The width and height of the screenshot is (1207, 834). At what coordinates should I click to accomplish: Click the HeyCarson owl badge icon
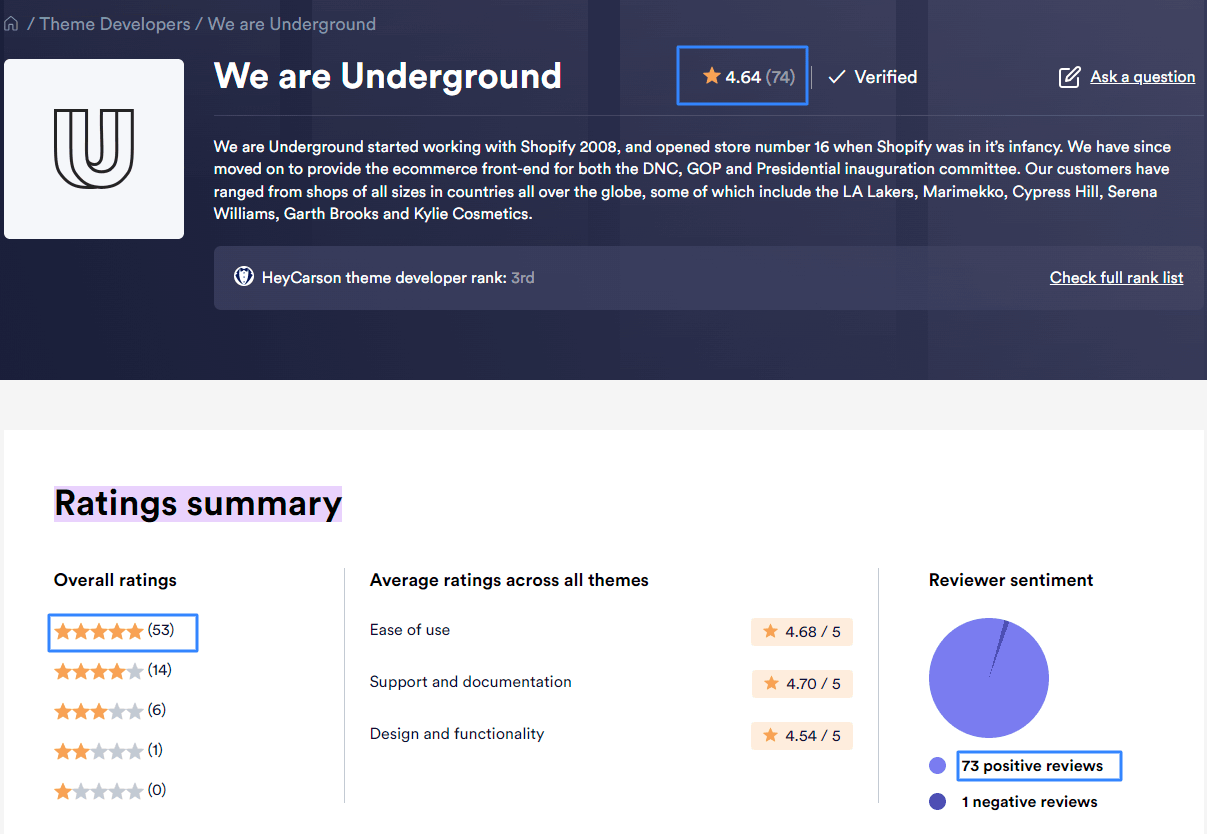(243, 277)
